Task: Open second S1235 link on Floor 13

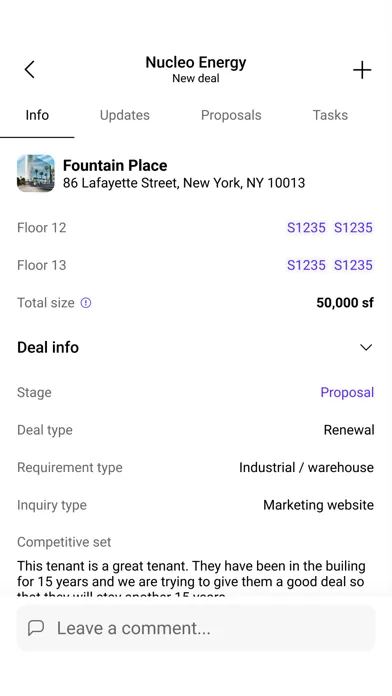Action: point(353,265)
